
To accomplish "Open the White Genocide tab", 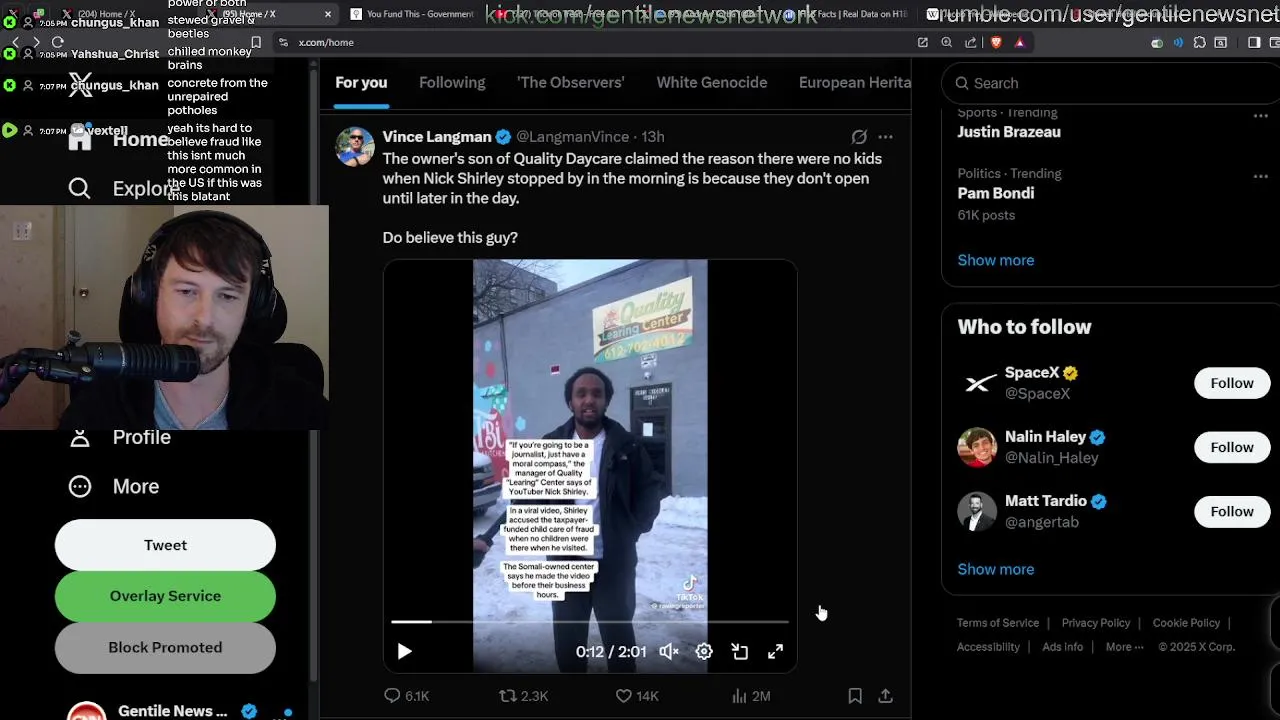I will 712,83.
